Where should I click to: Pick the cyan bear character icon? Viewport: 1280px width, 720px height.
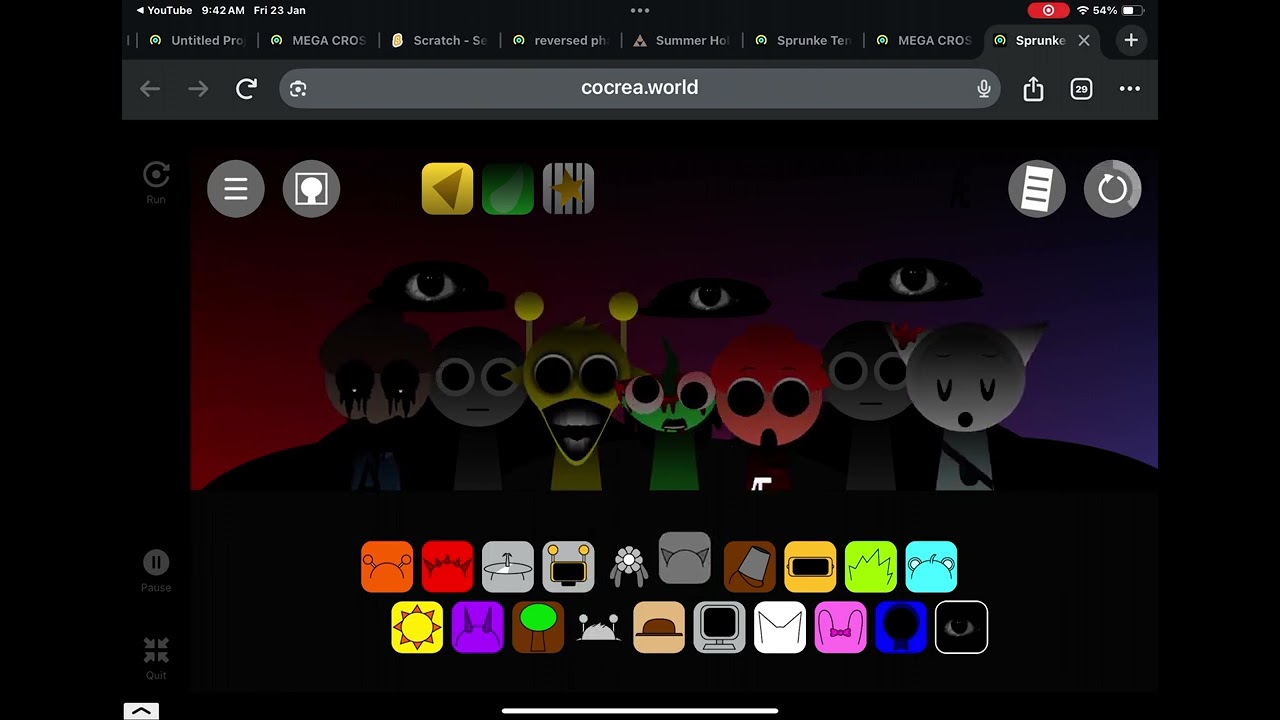click(931, 567)
